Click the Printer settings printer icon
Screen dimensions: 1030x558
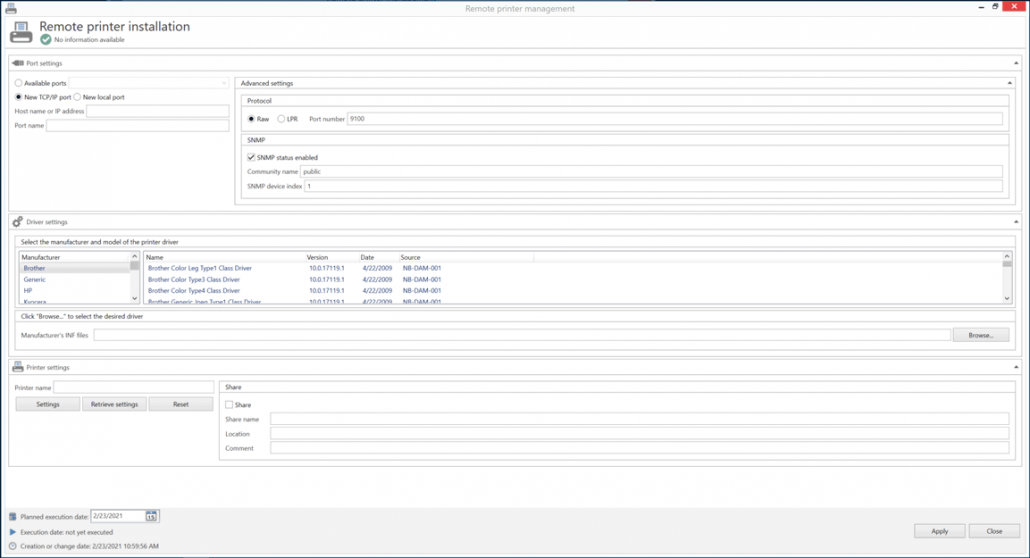(x=18, y=367)
